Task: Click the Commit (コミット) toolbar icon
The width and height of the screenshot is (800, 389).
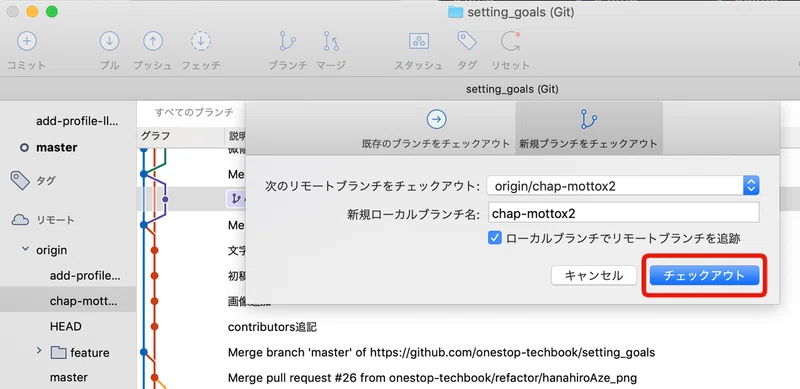Action: coord(27,41)
